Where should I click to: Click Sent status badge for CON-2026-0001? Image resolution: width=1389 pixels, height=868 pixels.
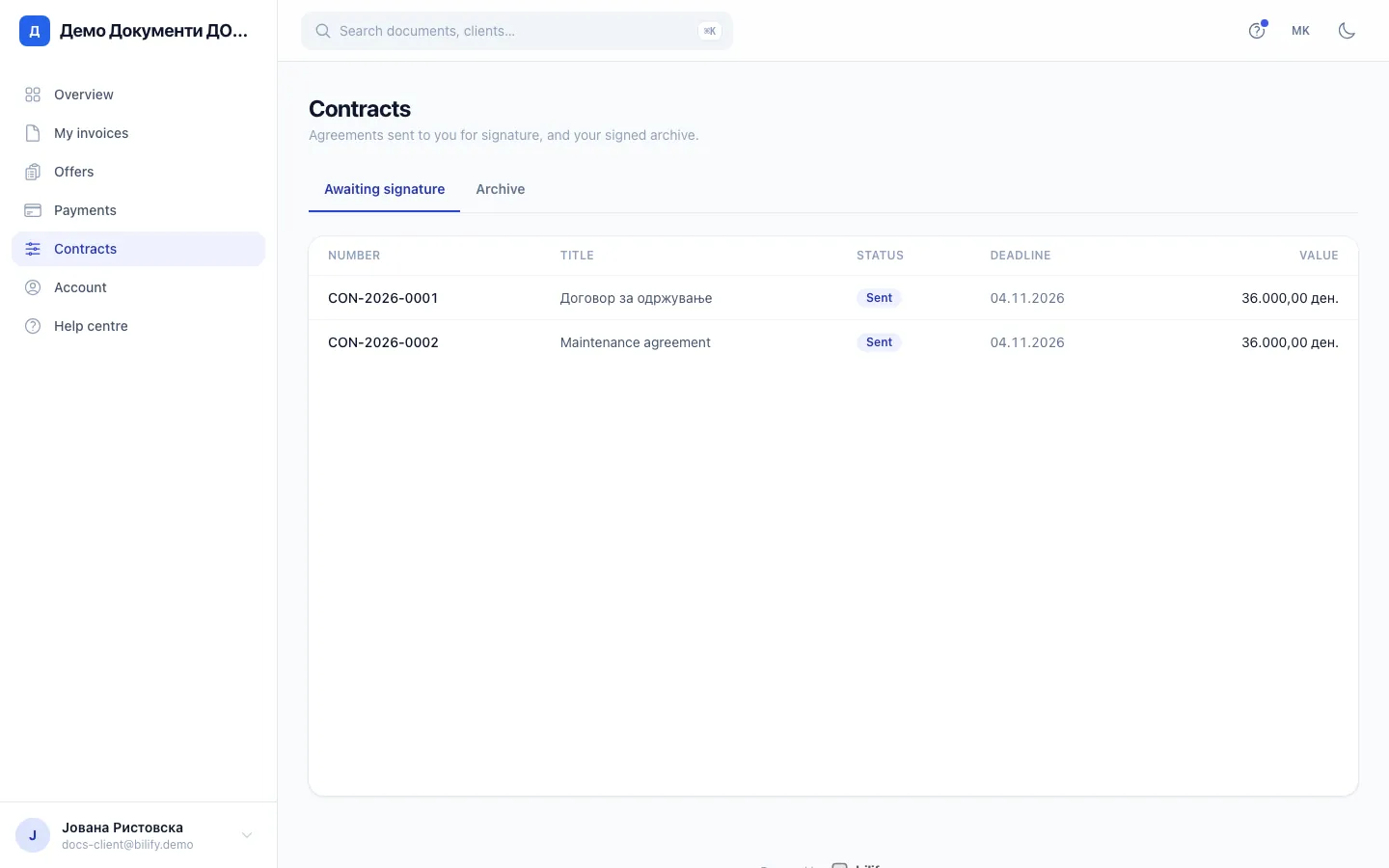879,298
